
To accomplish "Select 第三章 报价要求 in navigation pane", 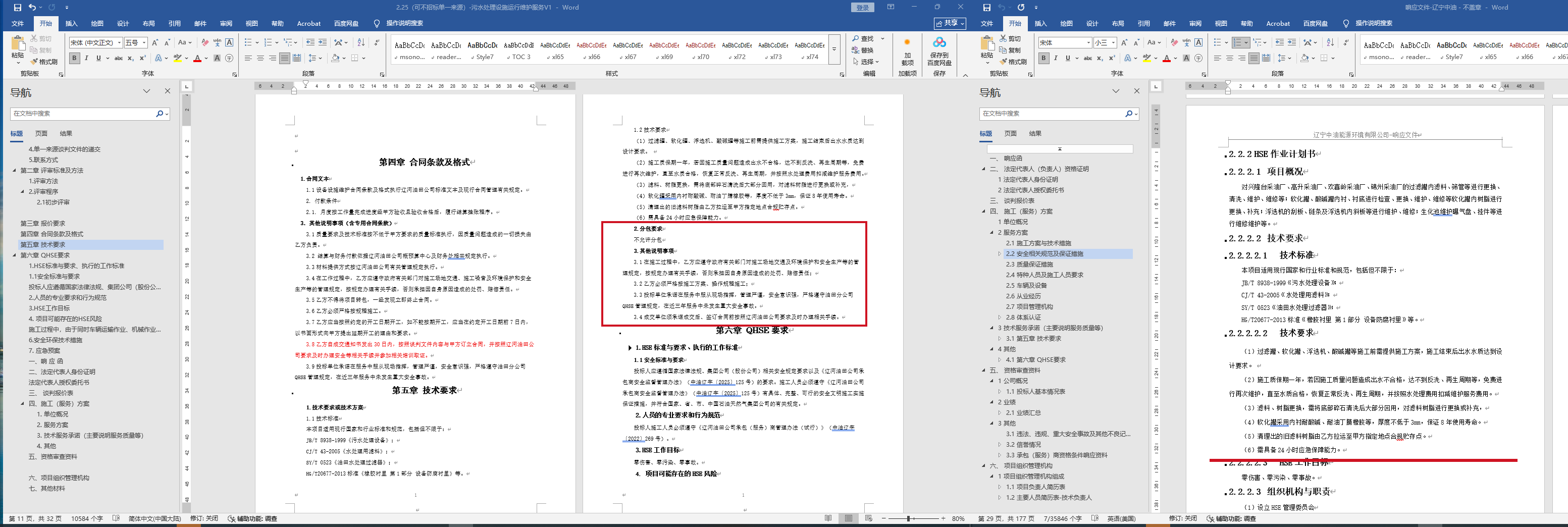I will click(42, 223).
